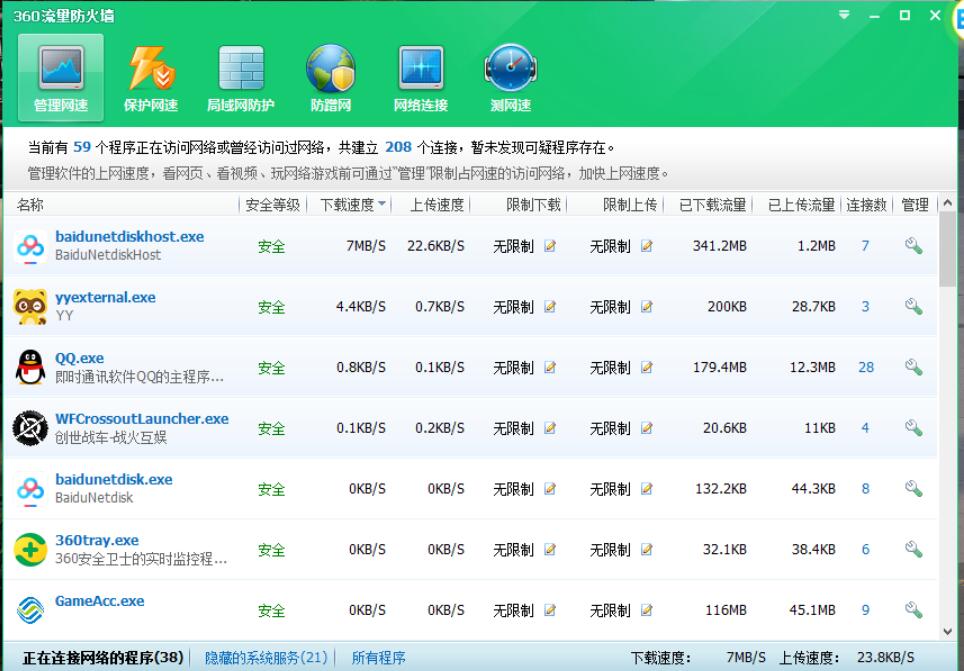Start 测网速 with the speedometer icon
This screenshot has width=964, height=671.
coord(509,66)
